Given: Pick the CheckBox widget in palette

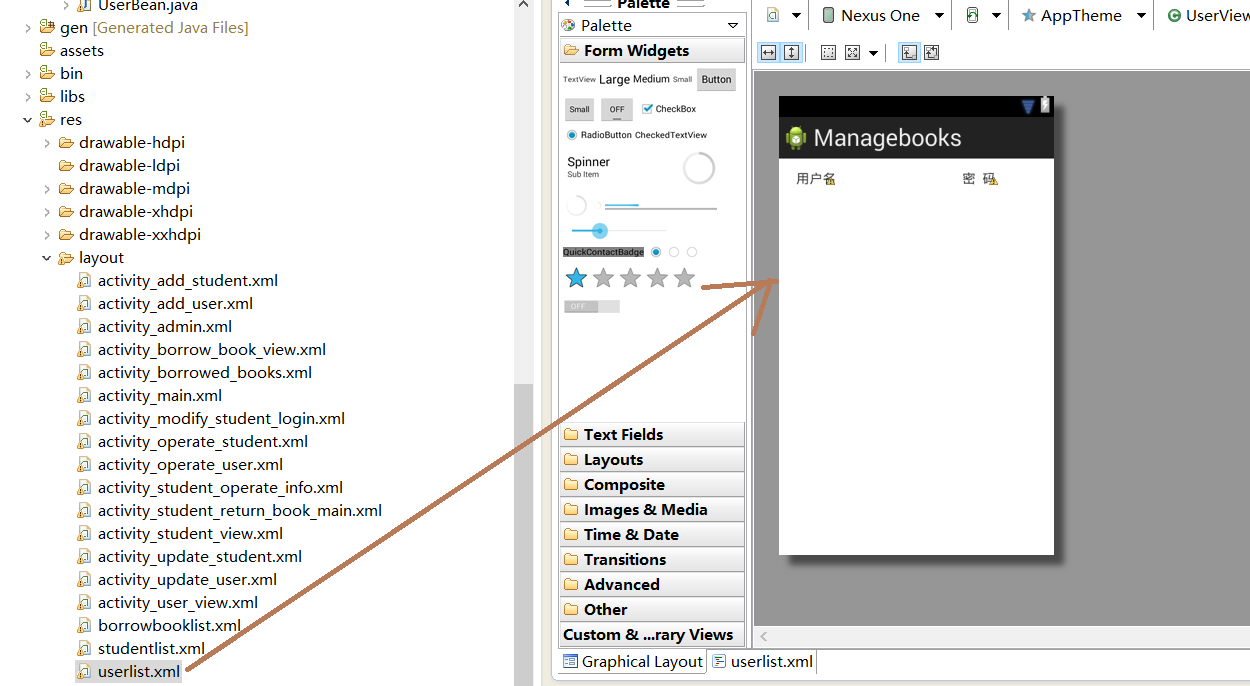Looking at the screenshot, I should pyautogui.click(x=669, y=109).
